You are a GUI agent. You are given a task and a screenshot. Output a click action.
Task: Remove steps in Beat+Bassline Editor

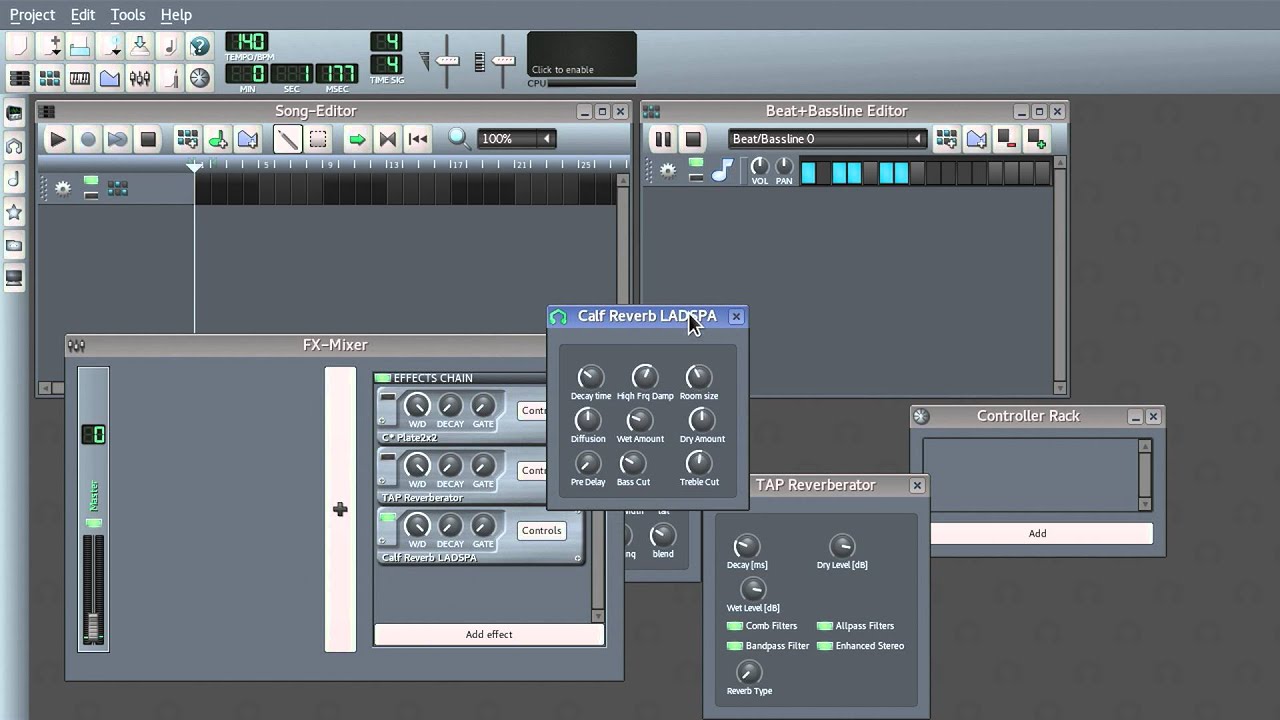pyautogui.click(x=1006, y=139)
